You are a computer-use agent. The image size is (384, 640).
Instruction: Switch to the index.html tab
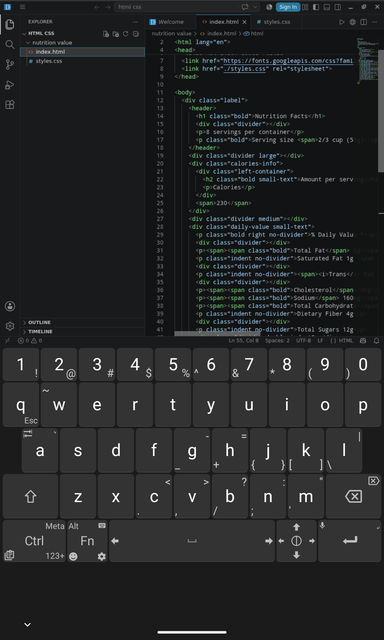point(223,22)
